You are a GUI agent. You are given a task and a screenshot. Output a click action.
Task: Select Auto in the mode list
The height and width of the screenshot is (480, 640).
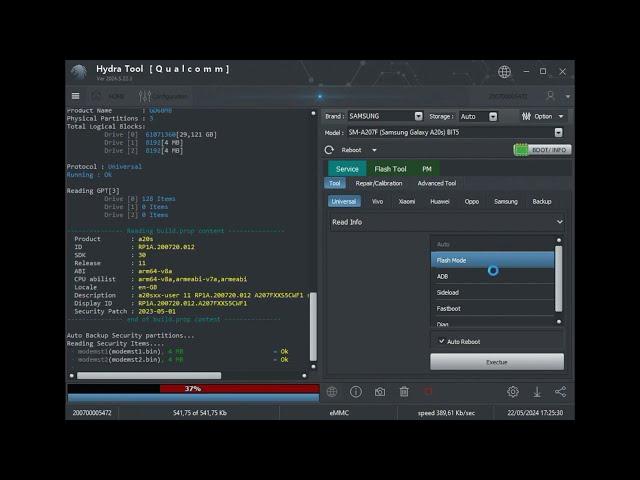click(x=492, y=244)
